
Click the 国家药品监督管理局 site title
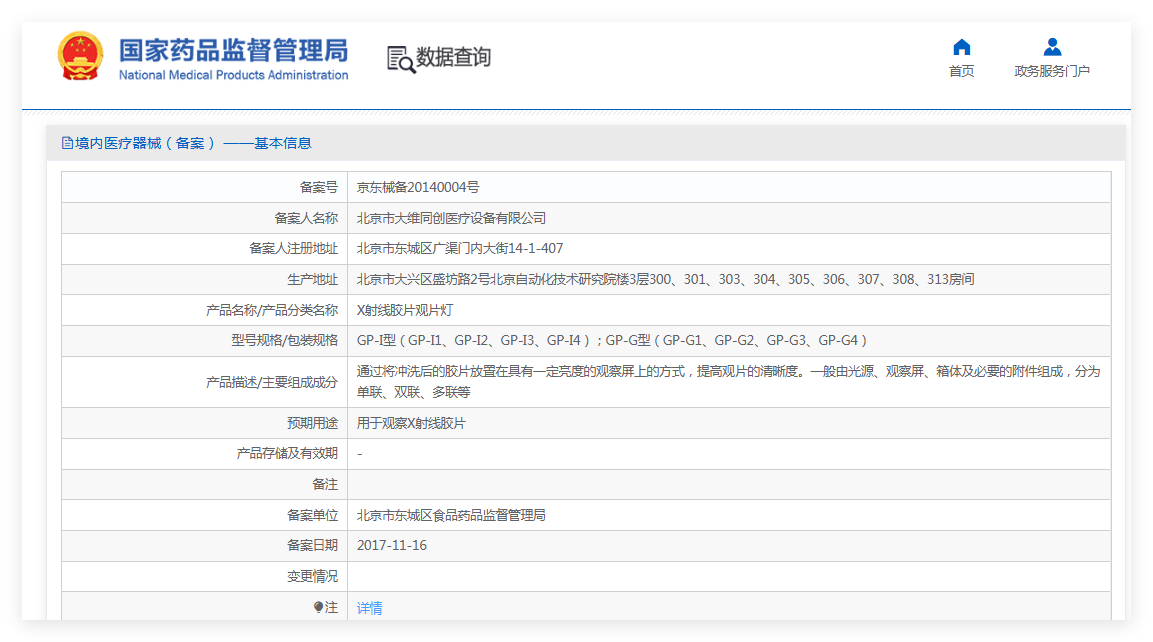pyautogui.click(x=233, y=50)
